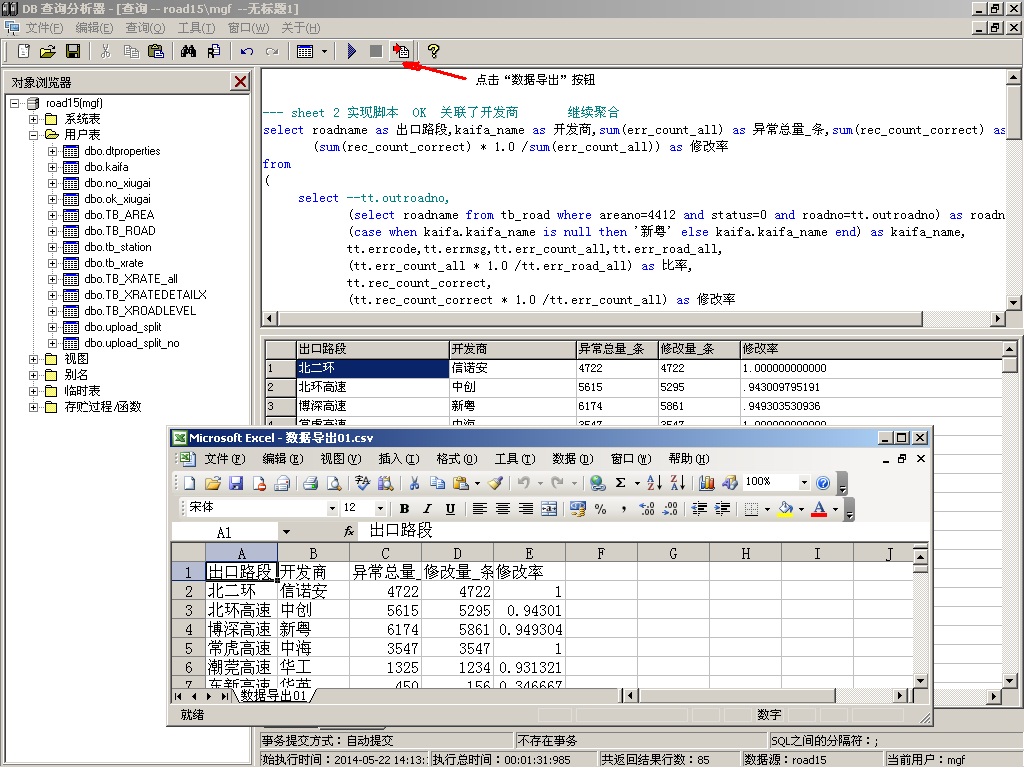Viewport: 1024px width, 768px height.
Task: Center align text in Excel
Action: 503,509
